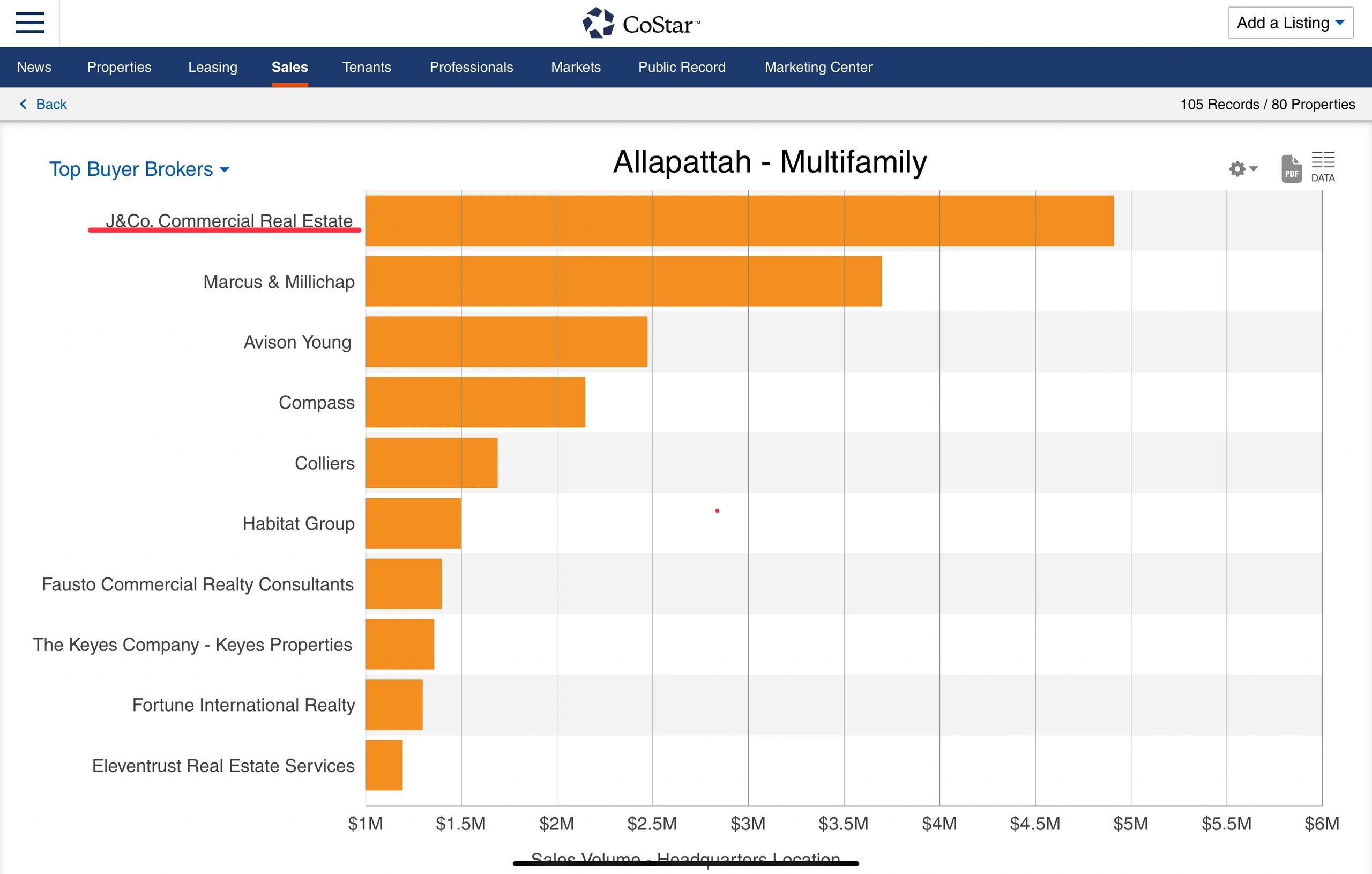
Task: Open the News tab
Action: point(34,67)
